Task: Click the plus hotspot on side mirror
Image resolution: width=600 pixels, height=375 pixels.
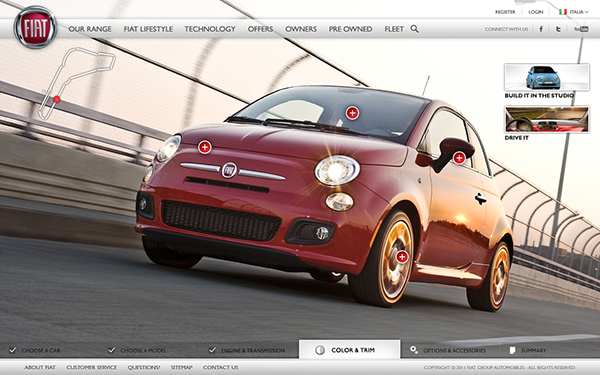Action: [x=459, y=158]
